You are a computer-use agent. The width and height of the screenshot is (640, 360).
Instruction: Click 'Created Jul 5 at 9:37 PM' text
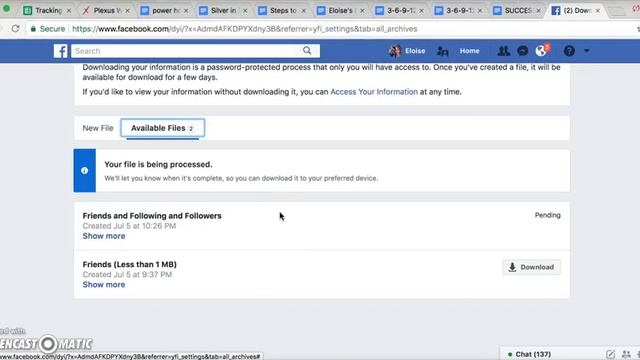127,275
